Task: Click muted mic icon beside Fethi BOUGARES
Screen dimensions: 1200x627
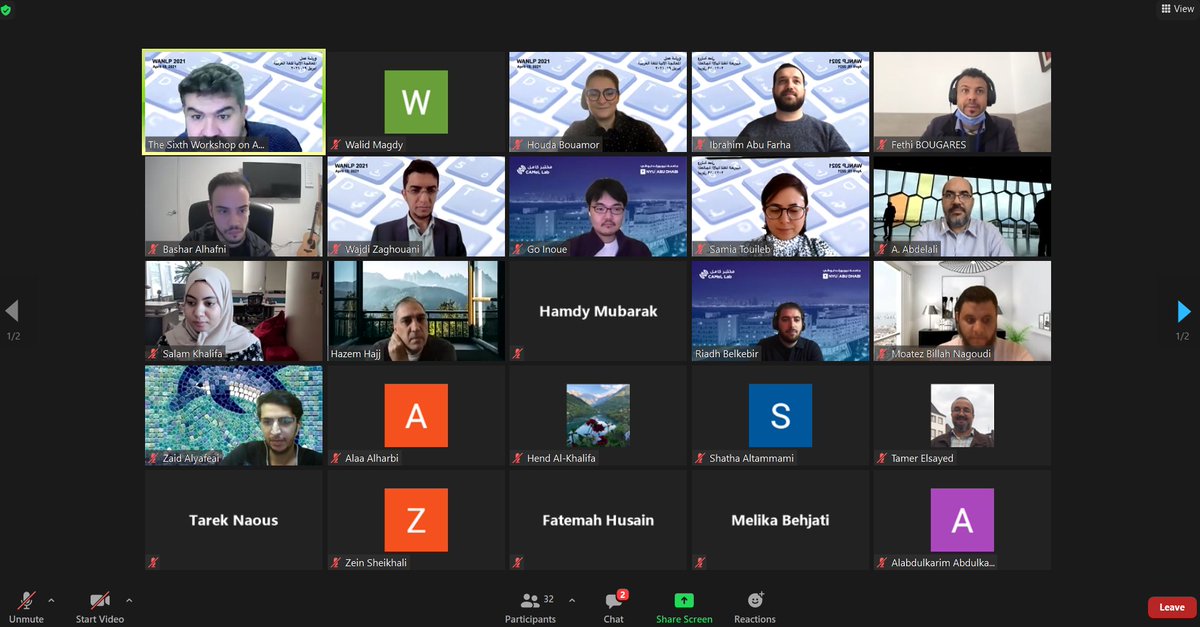Action: coord(882,145)
